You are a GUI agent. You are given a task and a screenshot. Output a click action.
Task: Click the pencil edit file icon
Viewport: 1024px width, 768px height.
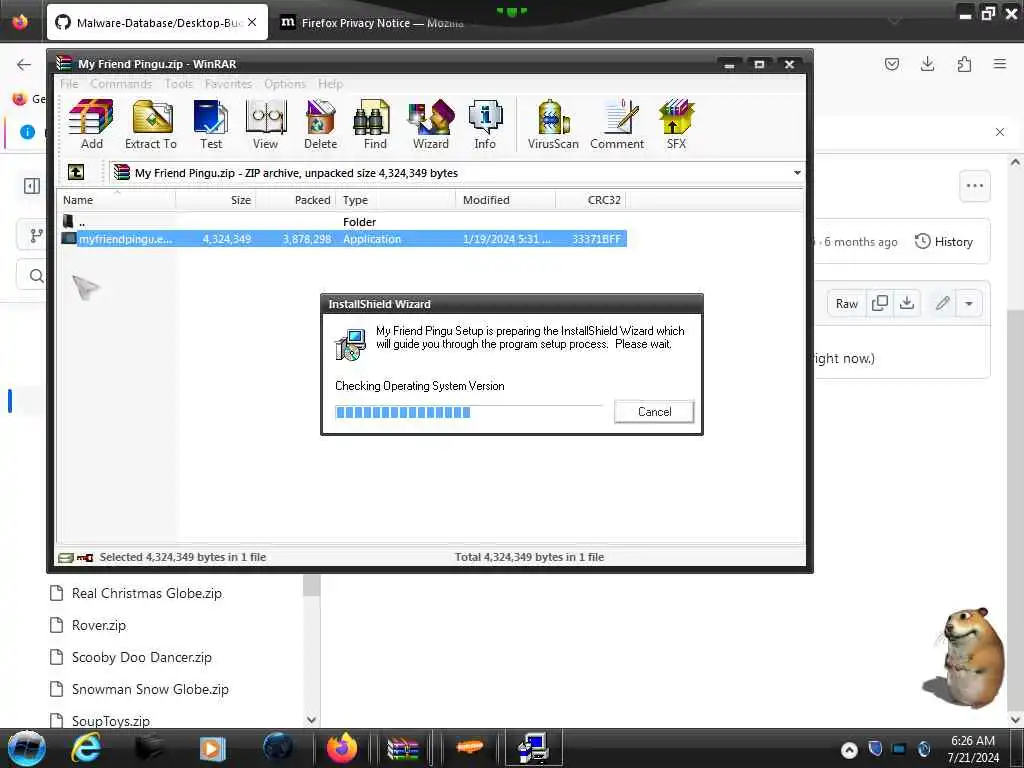[x=942, y=303]
